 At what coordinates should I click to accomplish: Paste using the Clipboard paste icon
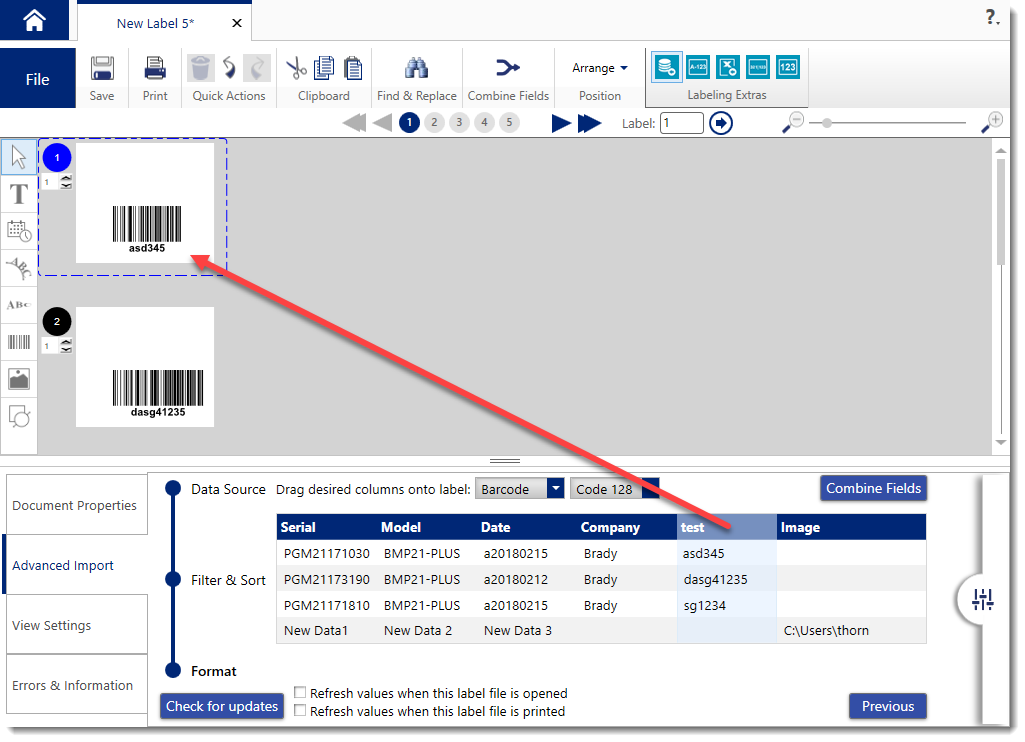click(353, 68)
